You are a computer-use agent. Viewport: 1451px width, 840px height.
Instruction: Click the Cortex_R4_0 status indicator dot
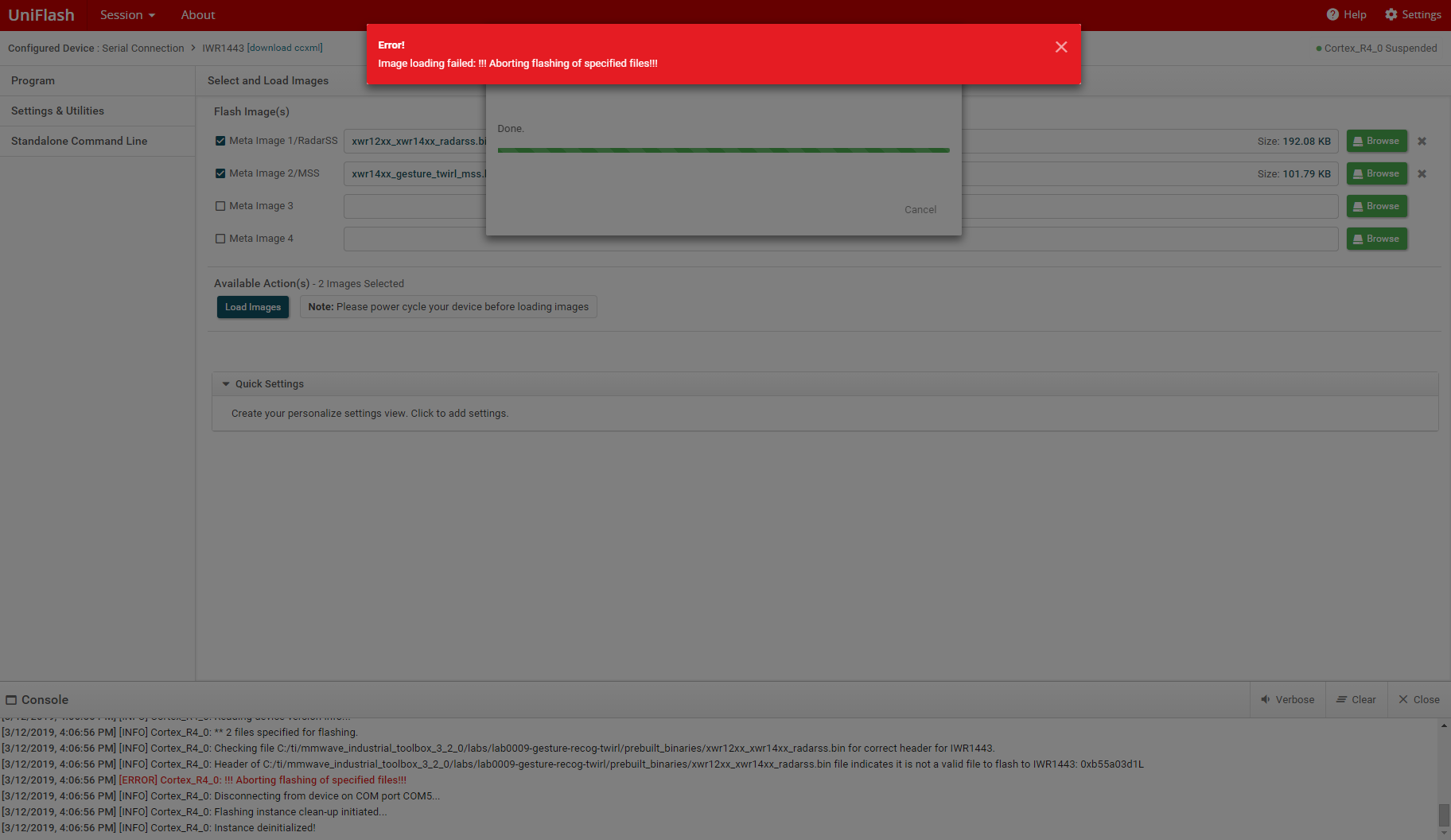click(1319, 49)
